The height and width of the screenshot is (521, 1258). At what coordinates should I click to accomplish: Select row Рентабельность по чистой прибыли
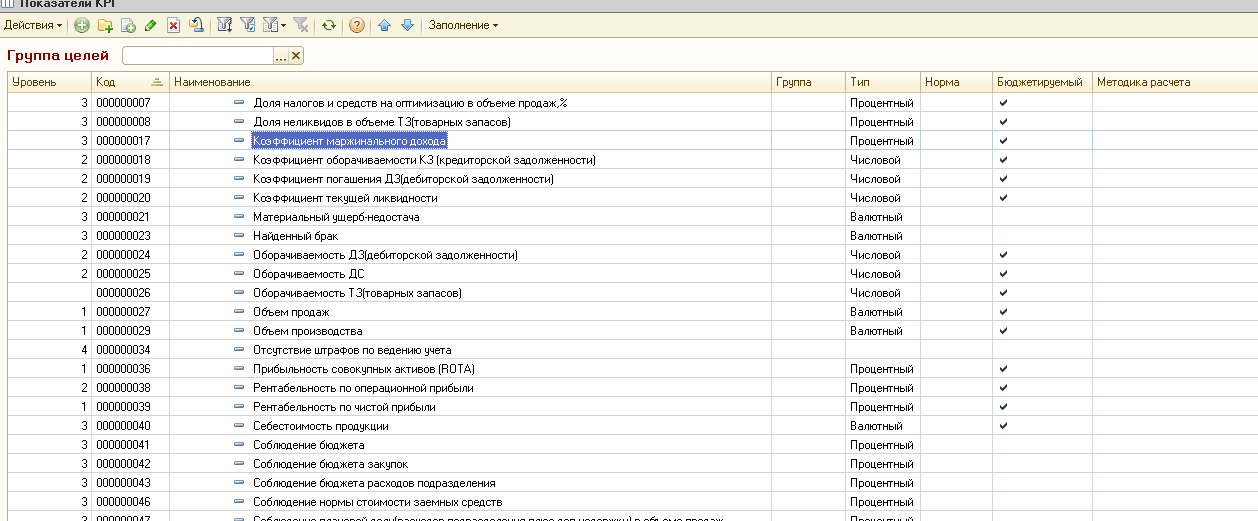coord(632,407)
